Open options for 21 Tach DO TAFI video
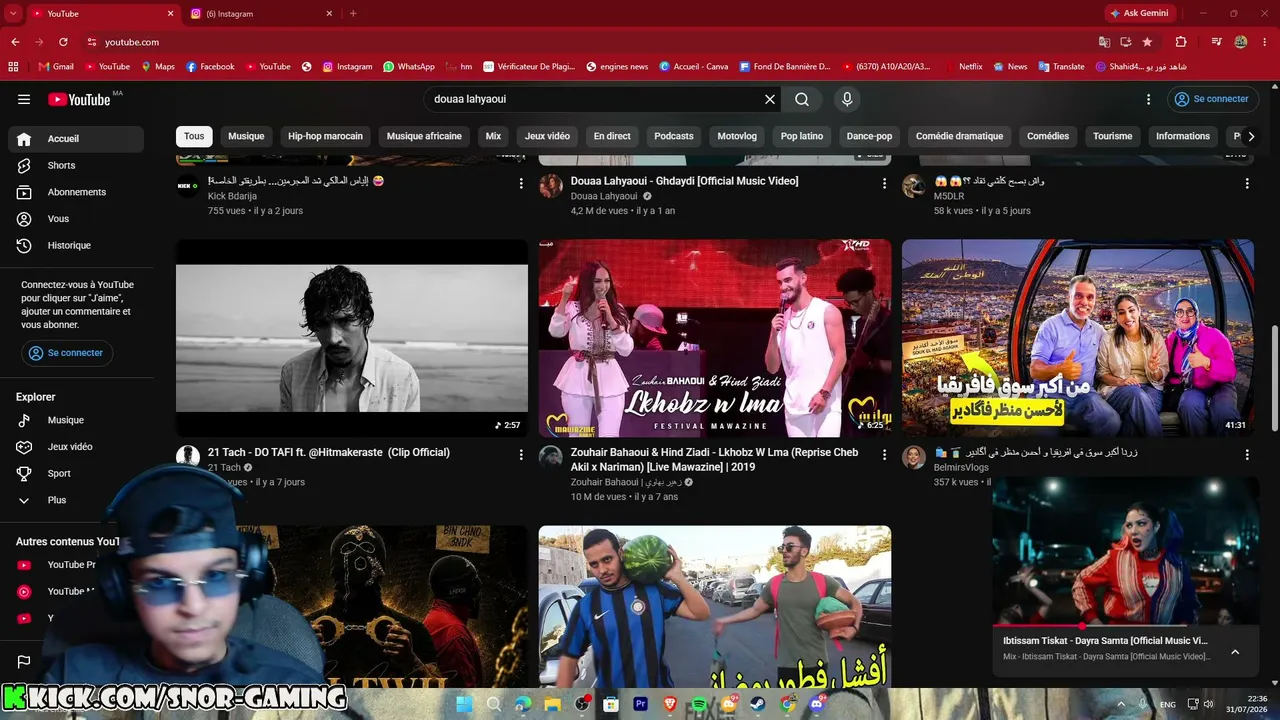 tap(521, 454)
